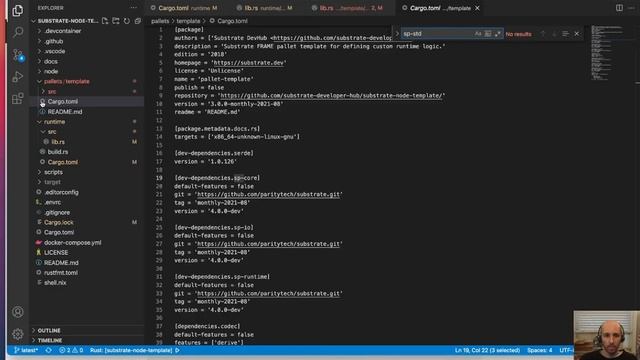Open the paritytech substrate.git link under sp-io

pos(268,244)
